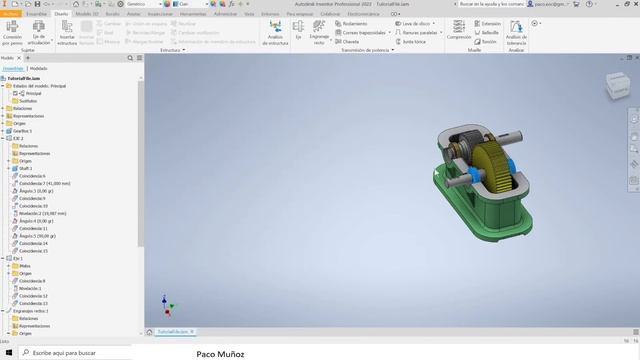Click the Eje de articulación tool
640x360 pixels.
(x=39, y=32)
